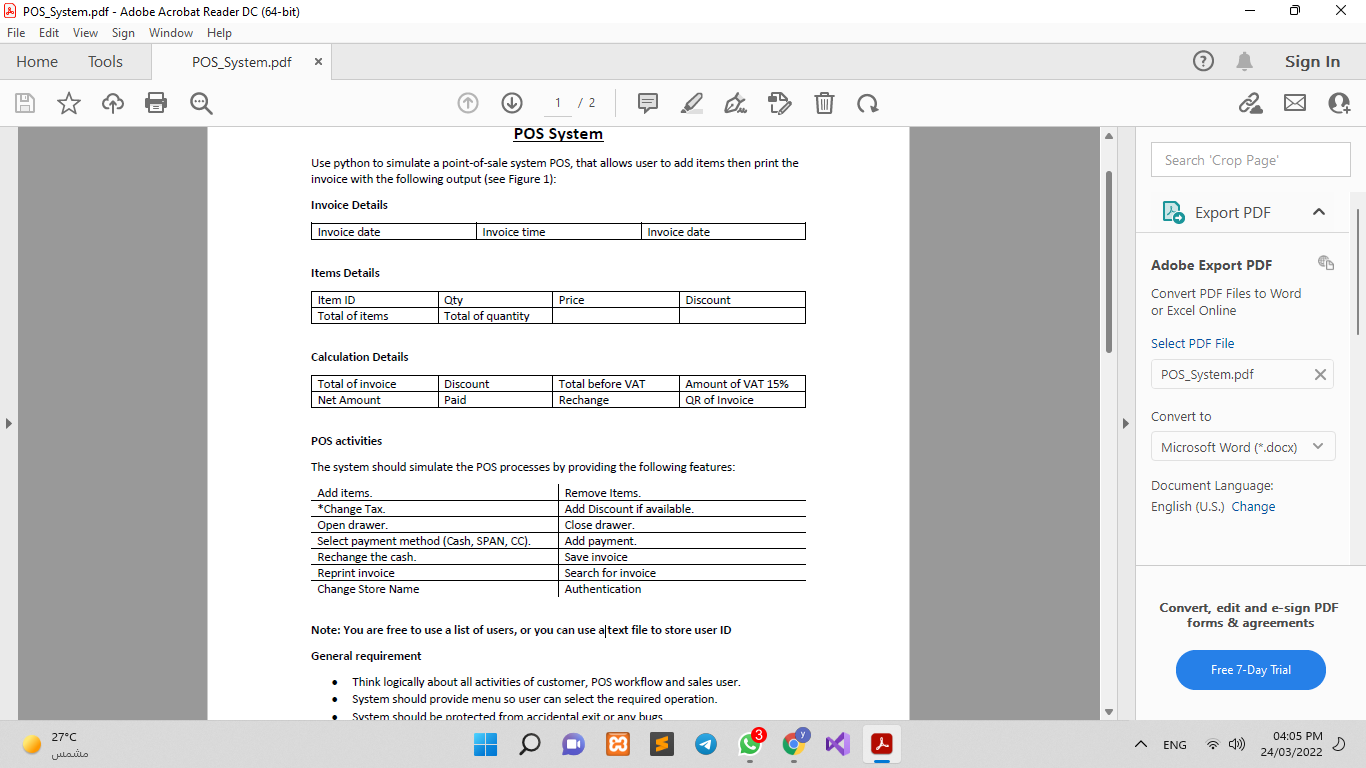This screenshot has width=1366, height=768.
Task: Share a link to this file
Action: [x=1250, y=103]
